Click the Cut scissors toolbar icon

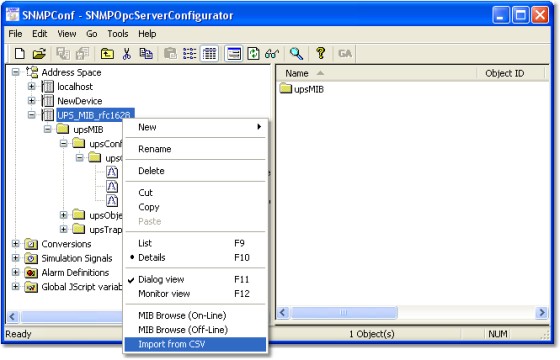[126, 54]
